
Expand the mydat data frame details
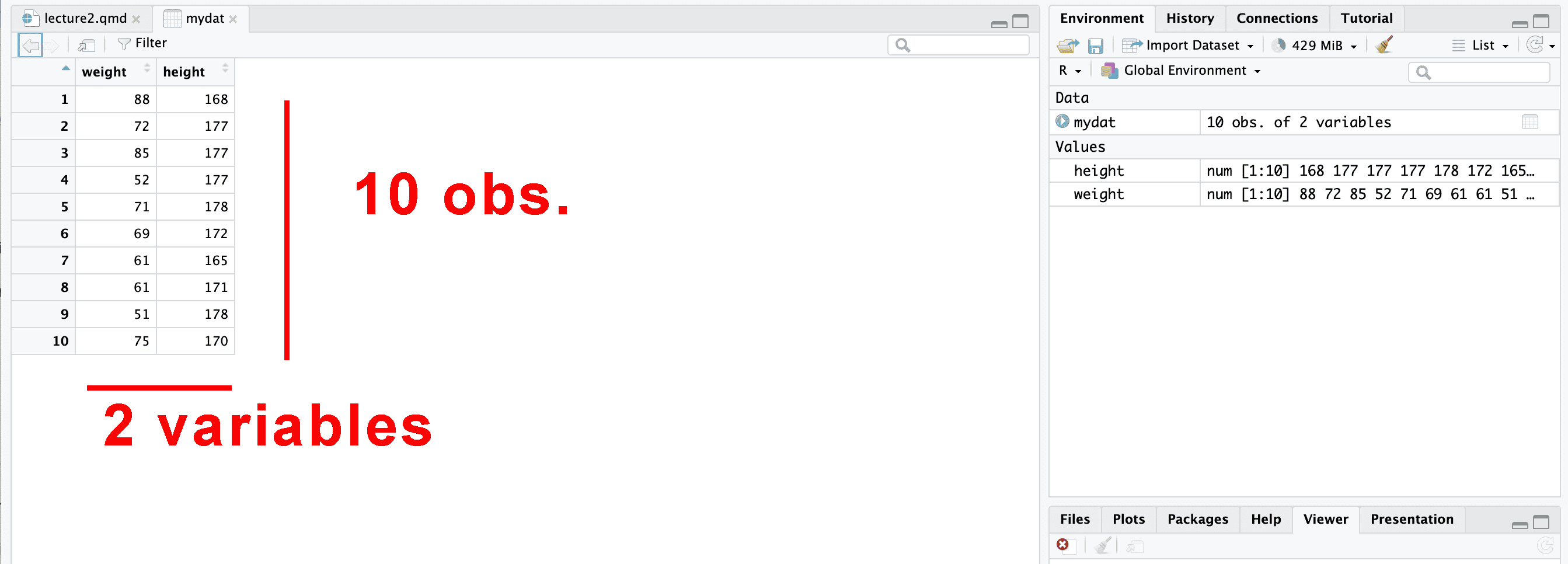pos(1062,122)
